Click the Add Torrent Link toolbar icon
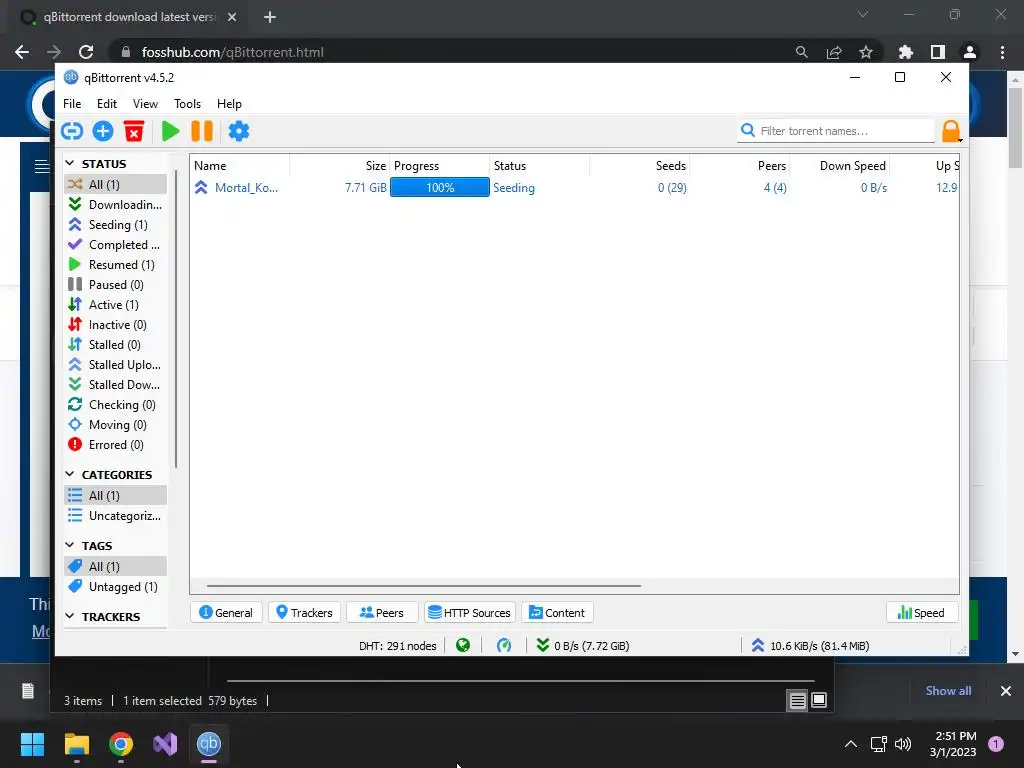The width and height of the screenshot is (1024, 768). coord(72,131)
